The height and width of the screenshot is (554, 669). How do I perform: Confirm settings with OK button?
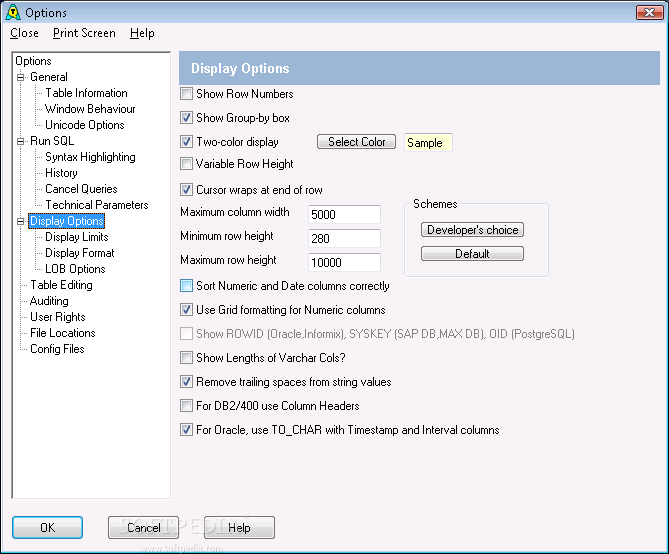pos(47,528)
